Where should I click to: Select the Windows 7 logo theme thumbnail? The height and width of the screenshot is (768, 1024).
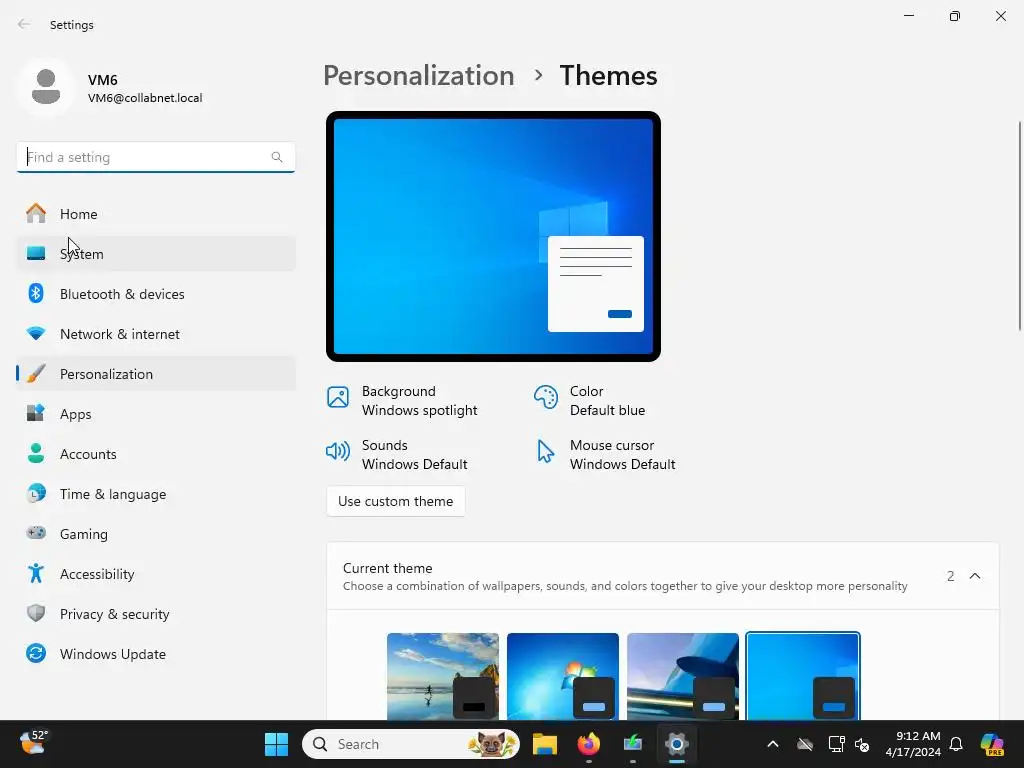[563, 677]
